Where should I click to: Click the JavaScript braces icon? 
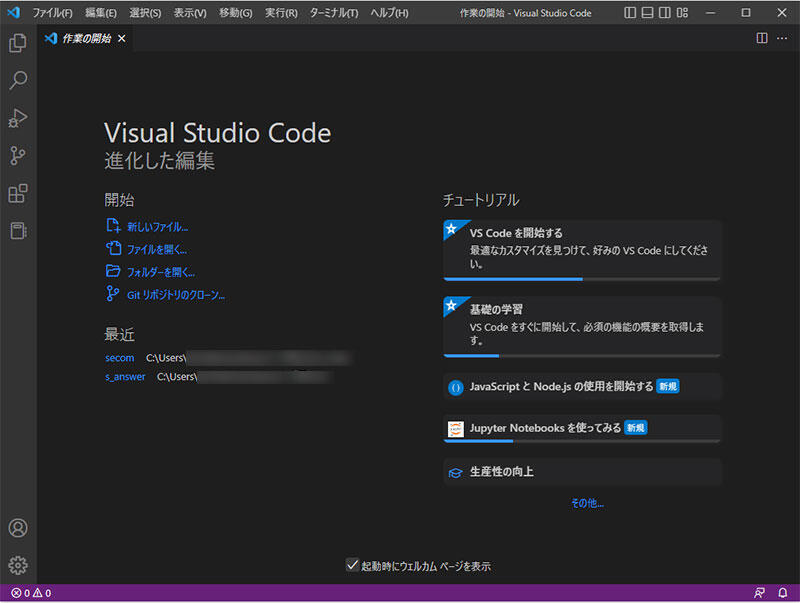[x=456, y=388]
